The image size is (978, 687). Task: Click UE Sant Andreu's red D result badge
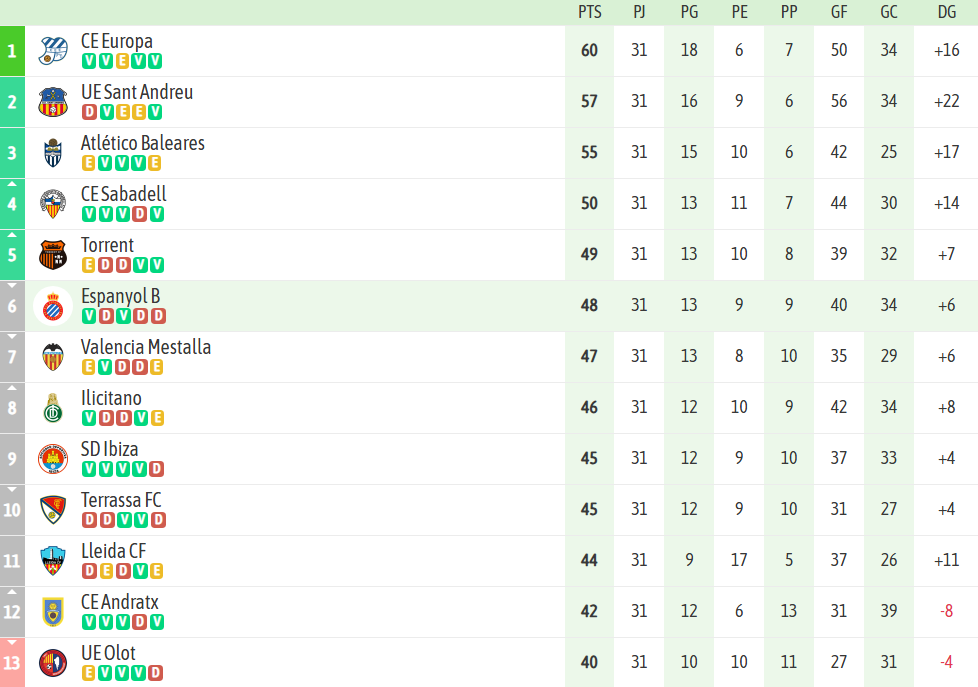89,112
